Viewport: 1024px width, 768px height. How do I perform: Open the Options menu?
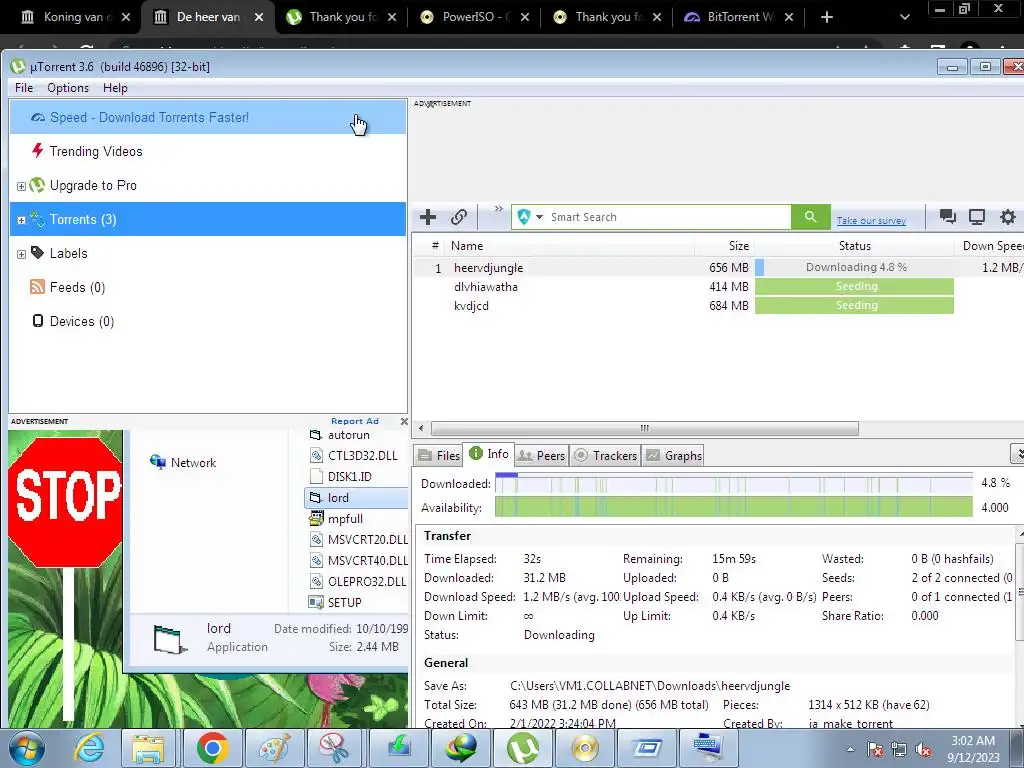[68, 88]
